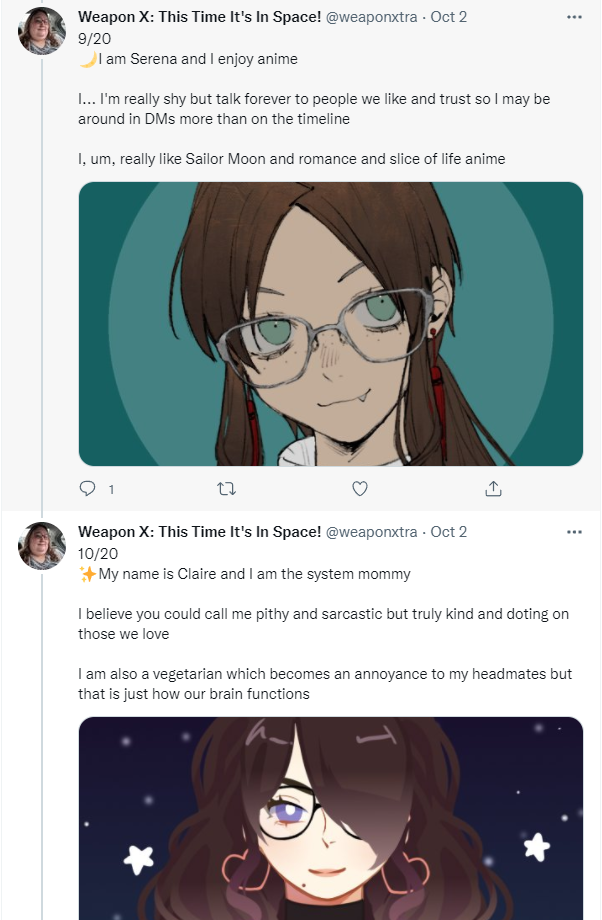Viewport: 602px width, 920px height.
Task: Open display name link on 10/20 tweet
Action: point(199,532)
